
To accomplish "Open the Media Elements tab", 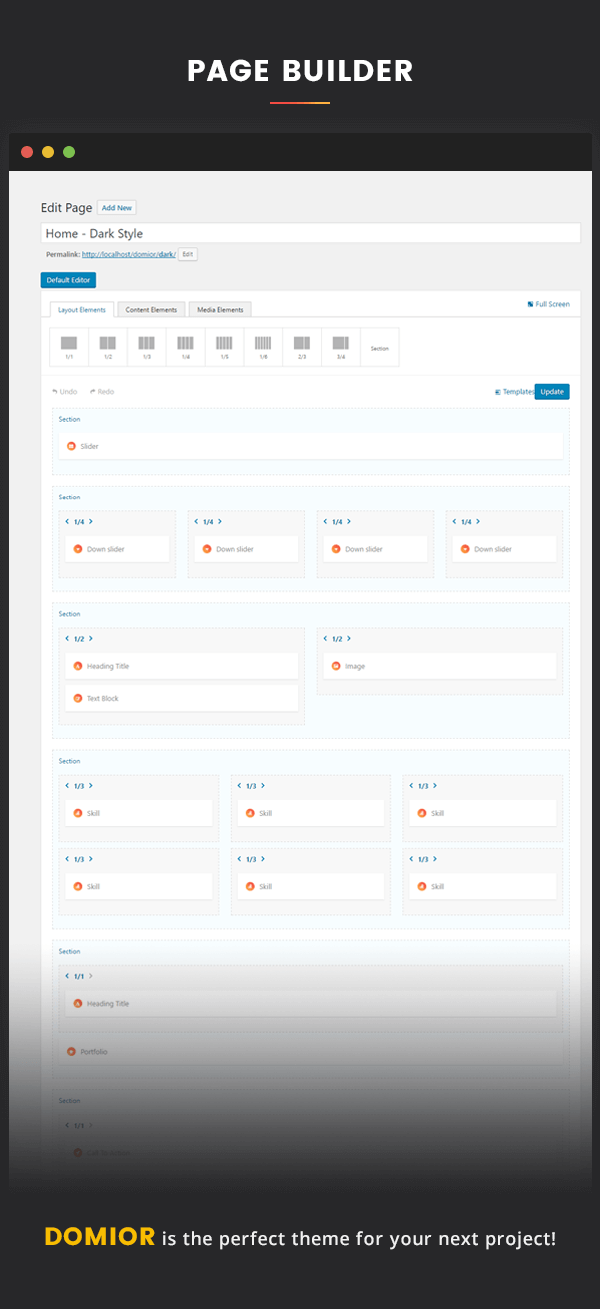I will [x=218, y=310].
